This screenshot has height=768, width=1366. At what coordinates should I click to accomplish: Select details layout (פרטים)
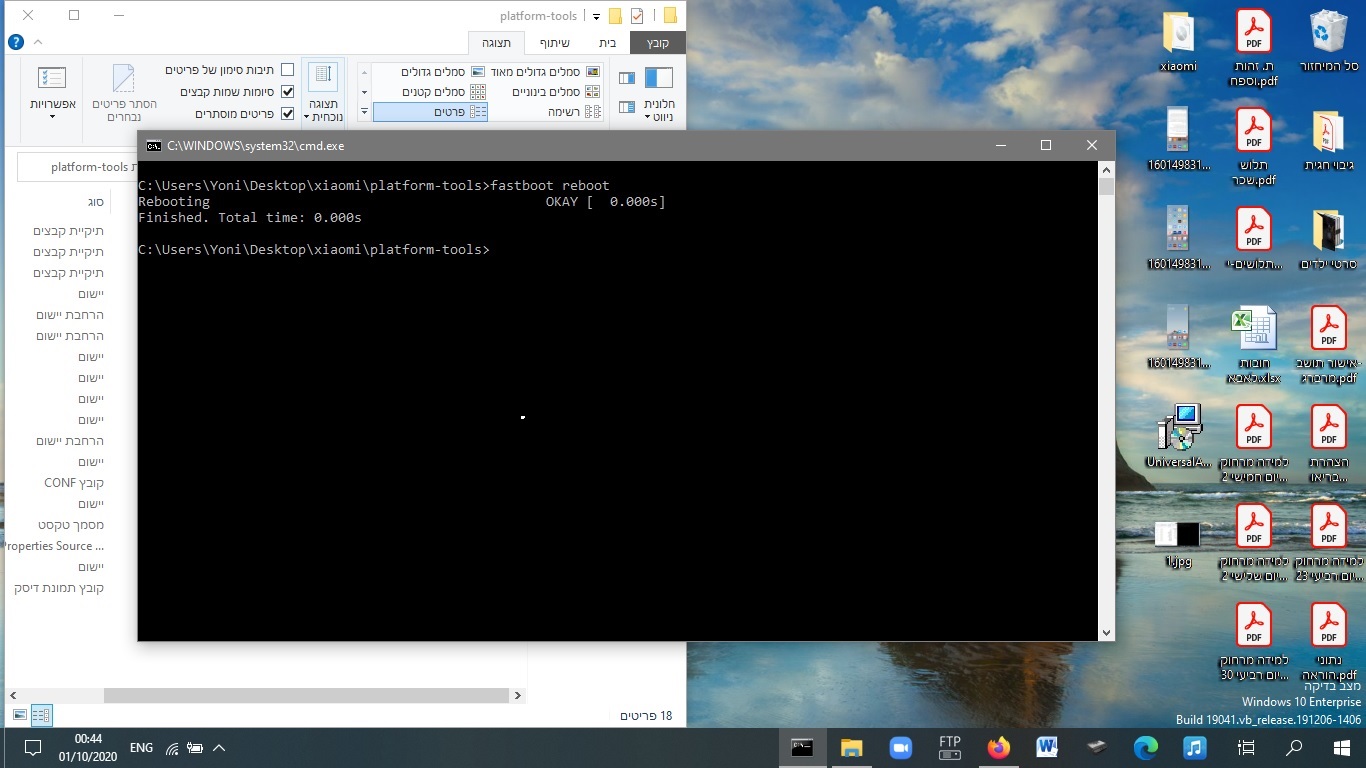430,112
